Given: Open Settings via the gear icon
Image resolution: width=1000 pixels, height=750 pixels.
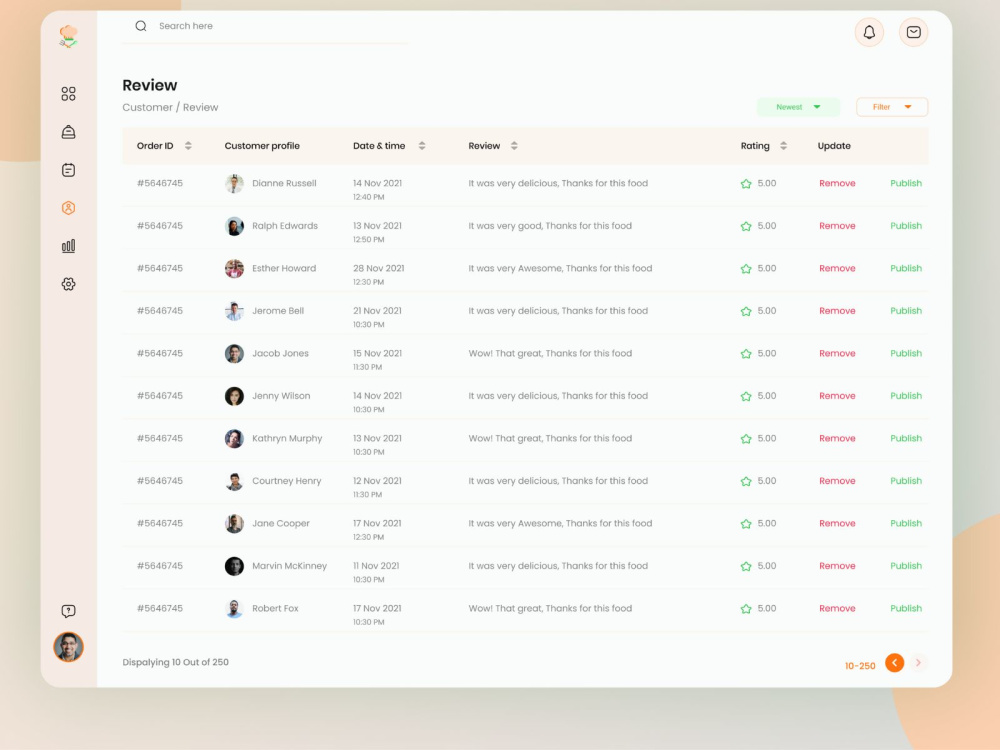Looking at the screenshot, I should click(x=68, y=284).
